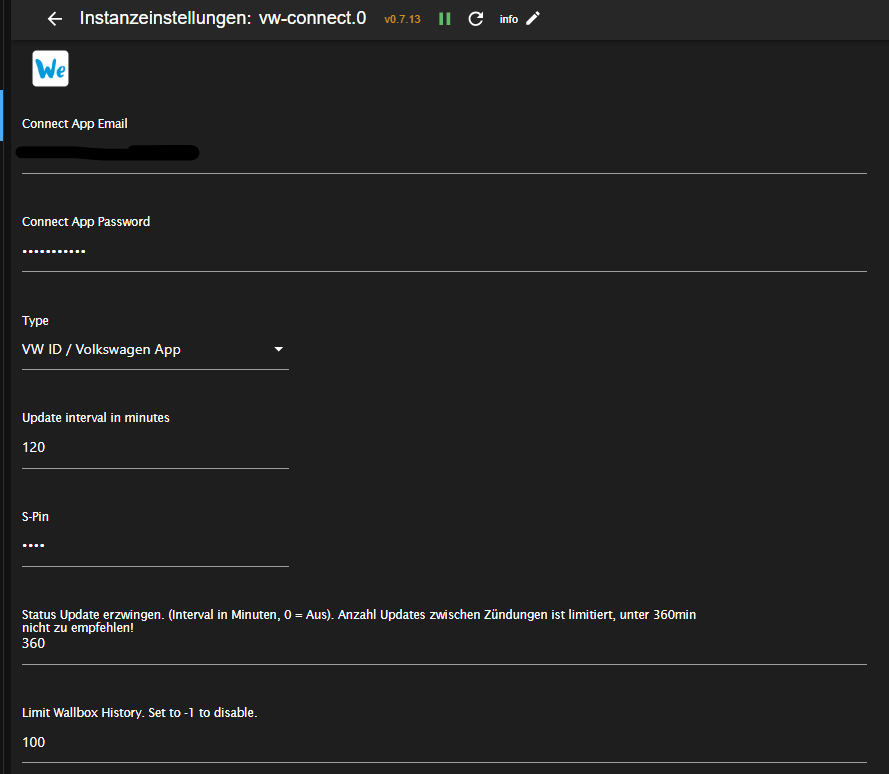
Task: Open the Type dropdown VW ID / Volkswagen App
Action: coord(155,349)
